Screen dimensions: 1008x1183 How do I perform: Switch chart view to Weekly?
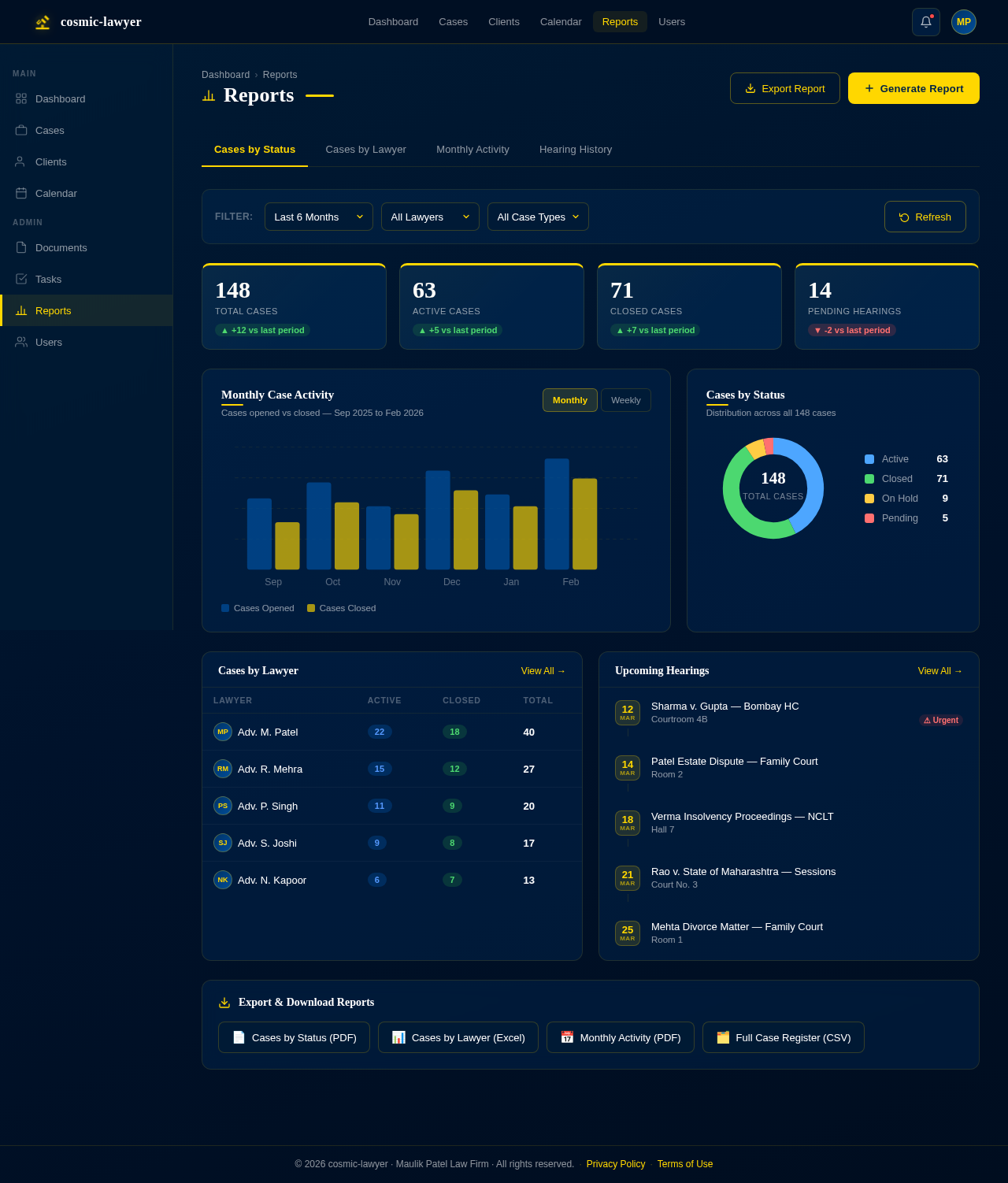click(x=625, y=400)
